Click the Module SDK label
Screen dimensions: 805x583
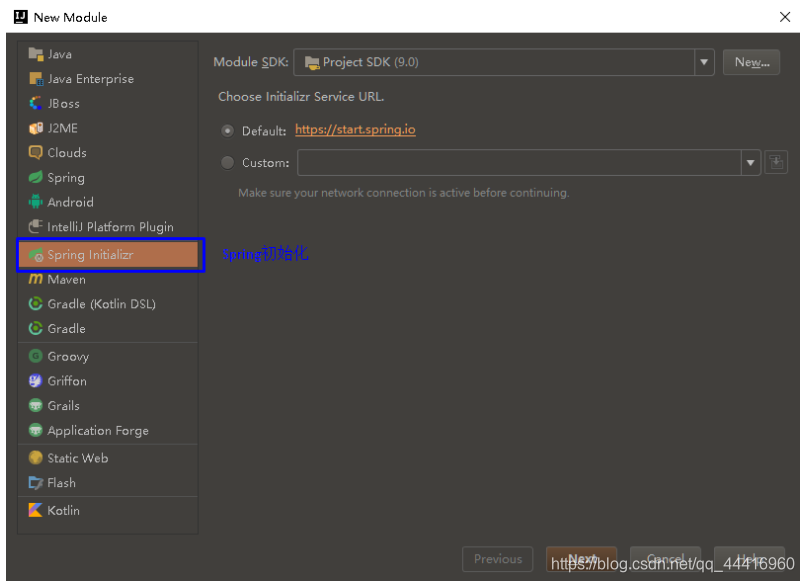click(251, 62)
